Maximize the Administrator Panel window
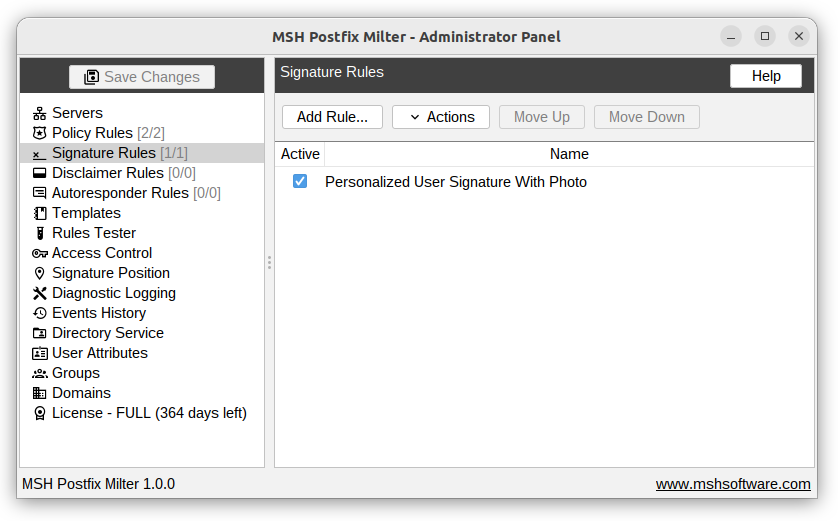This screenshot has width=838, height=521. 765,36
